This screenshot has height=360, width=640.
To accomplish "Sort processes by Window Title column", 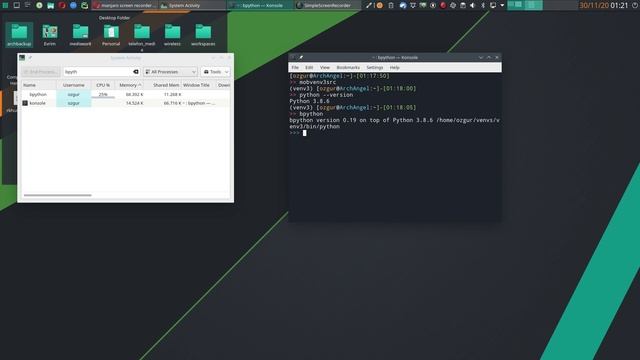I will (198, 85).
